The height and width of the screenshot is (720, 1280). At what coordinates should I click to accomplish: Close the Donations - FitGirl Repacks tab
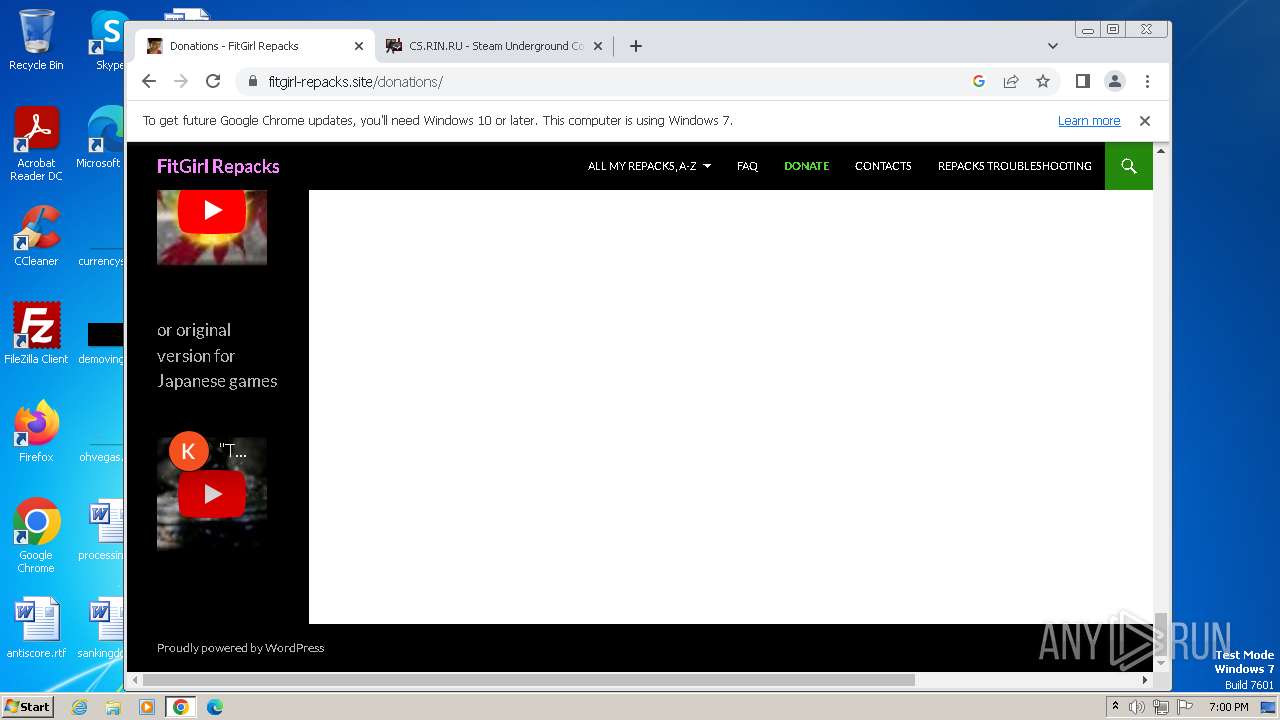tap(359, 46)
